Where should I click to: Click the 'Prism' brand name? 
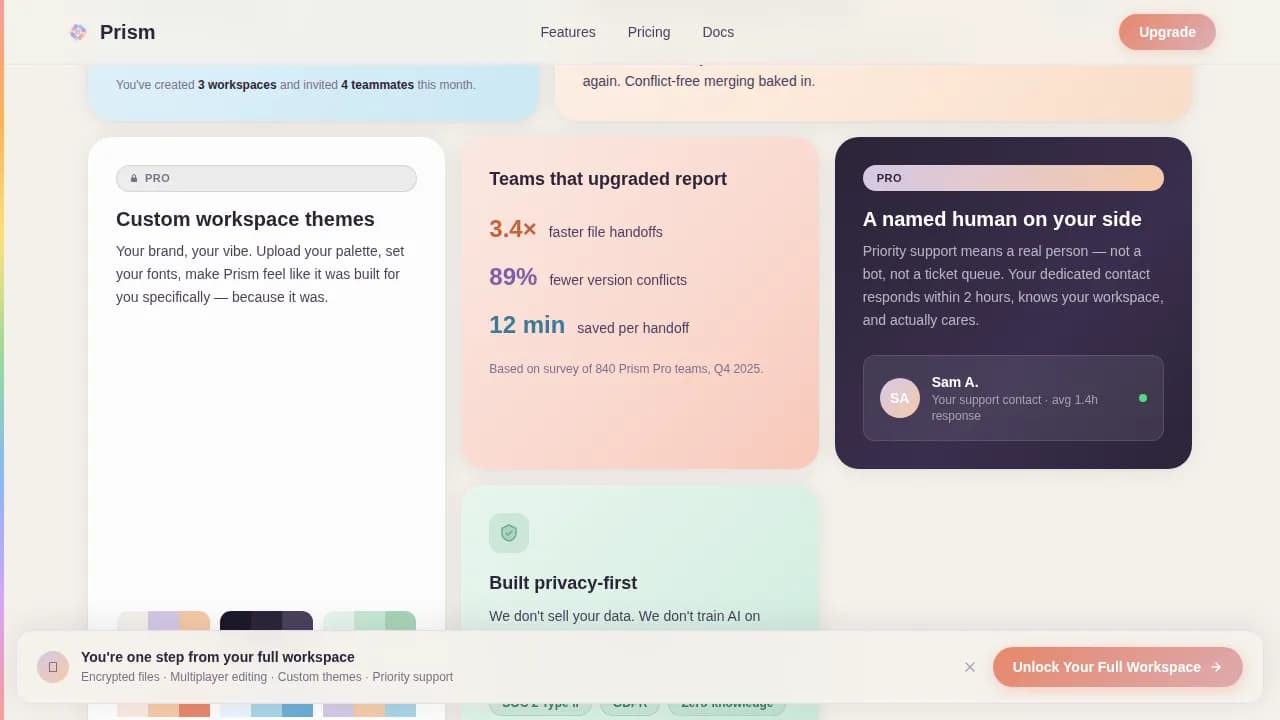[x=127, y=32]
